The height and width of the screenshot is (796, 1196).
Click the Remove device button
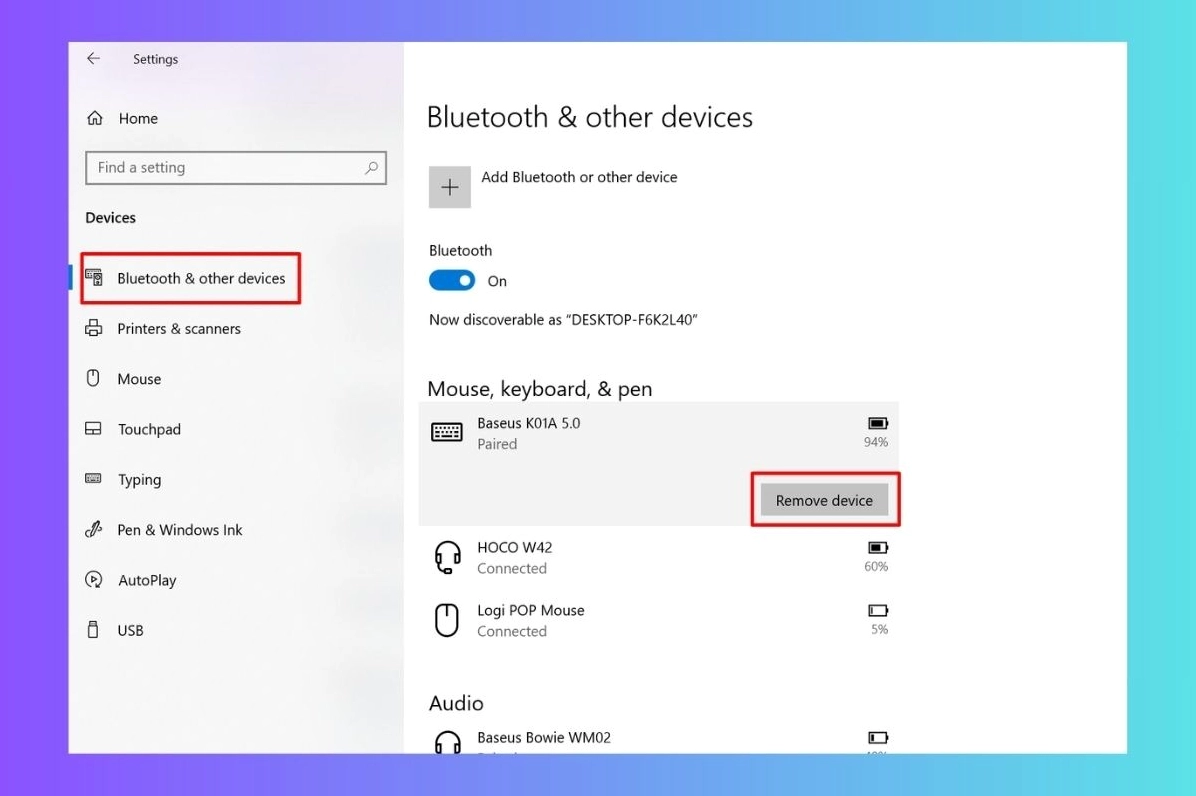pos(824,499)
